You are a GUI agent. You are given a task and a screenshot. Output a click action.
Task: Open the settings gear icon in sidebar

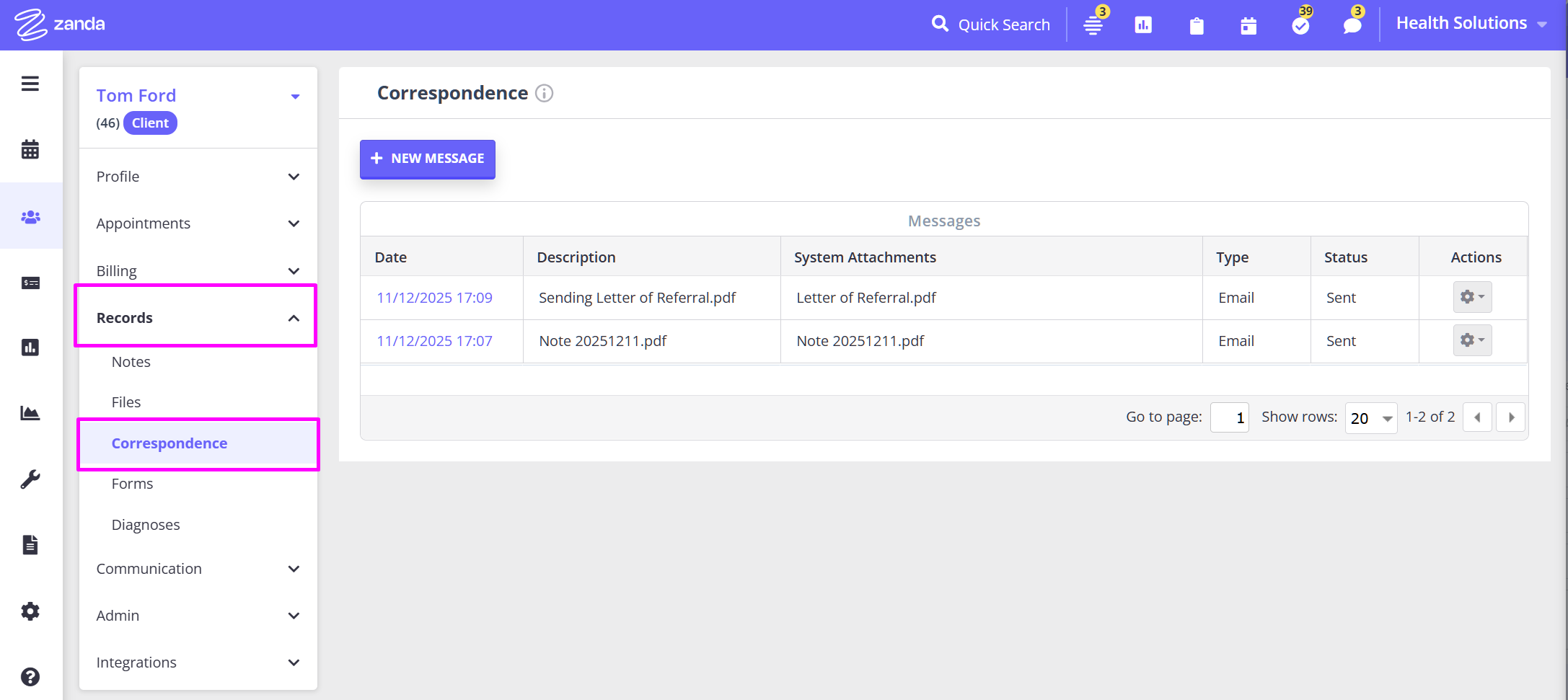30,611
